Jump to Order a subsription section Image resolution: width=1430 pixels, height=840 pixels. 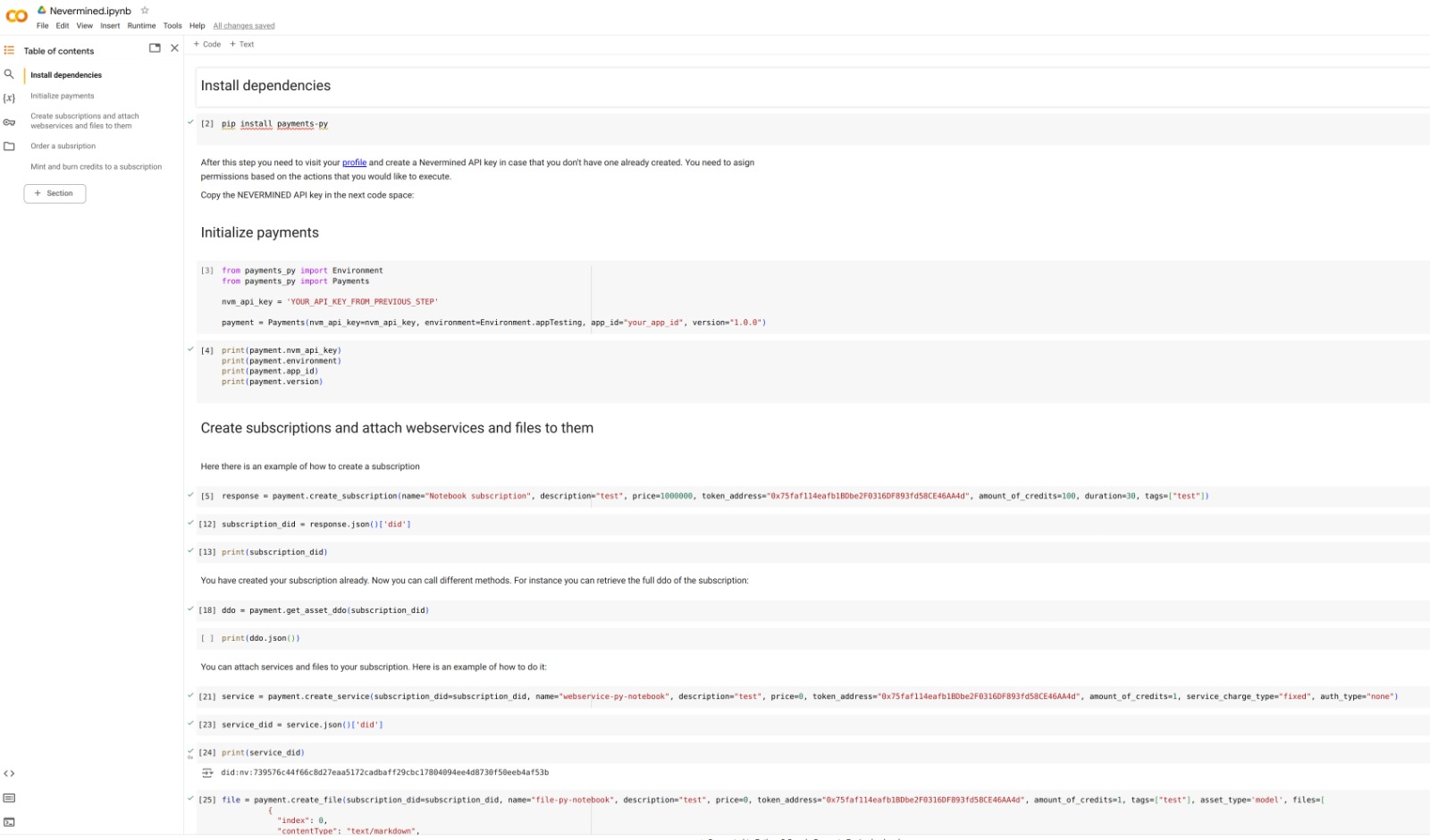[x=63, y=147]
